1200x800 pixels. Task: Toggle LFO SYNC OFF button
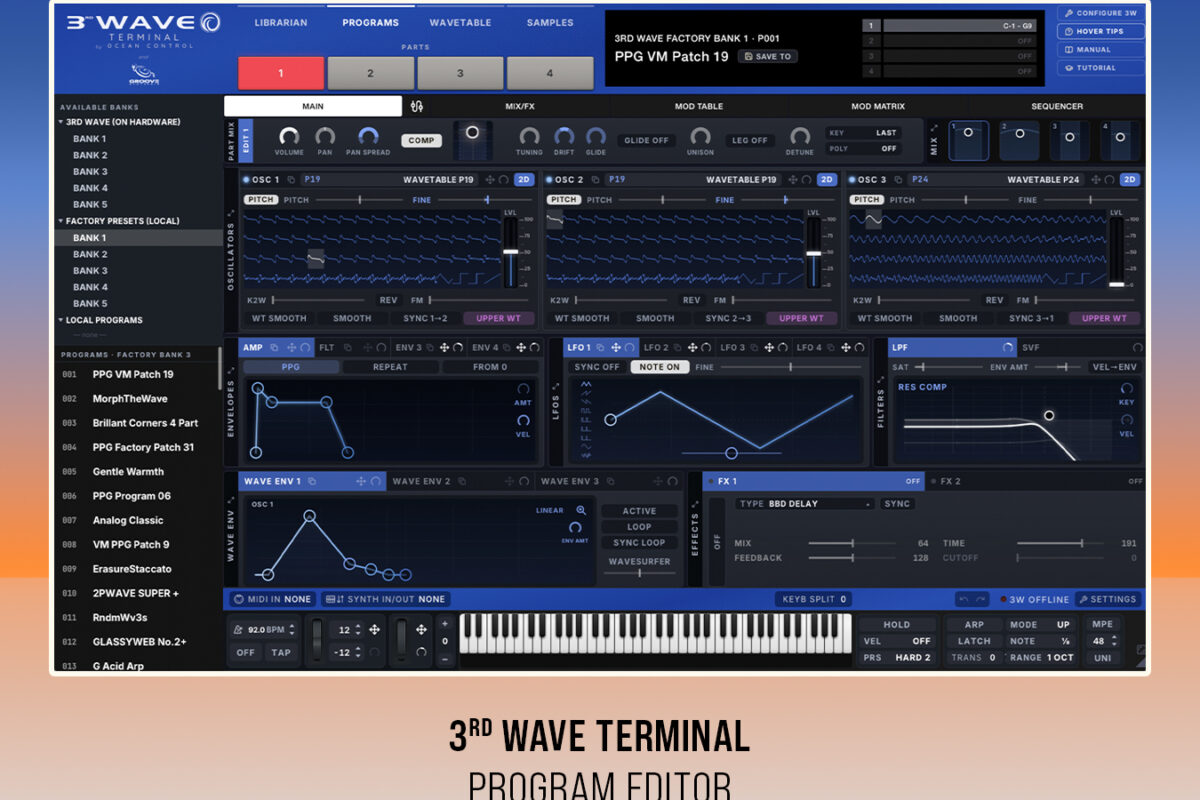[597, 367]
